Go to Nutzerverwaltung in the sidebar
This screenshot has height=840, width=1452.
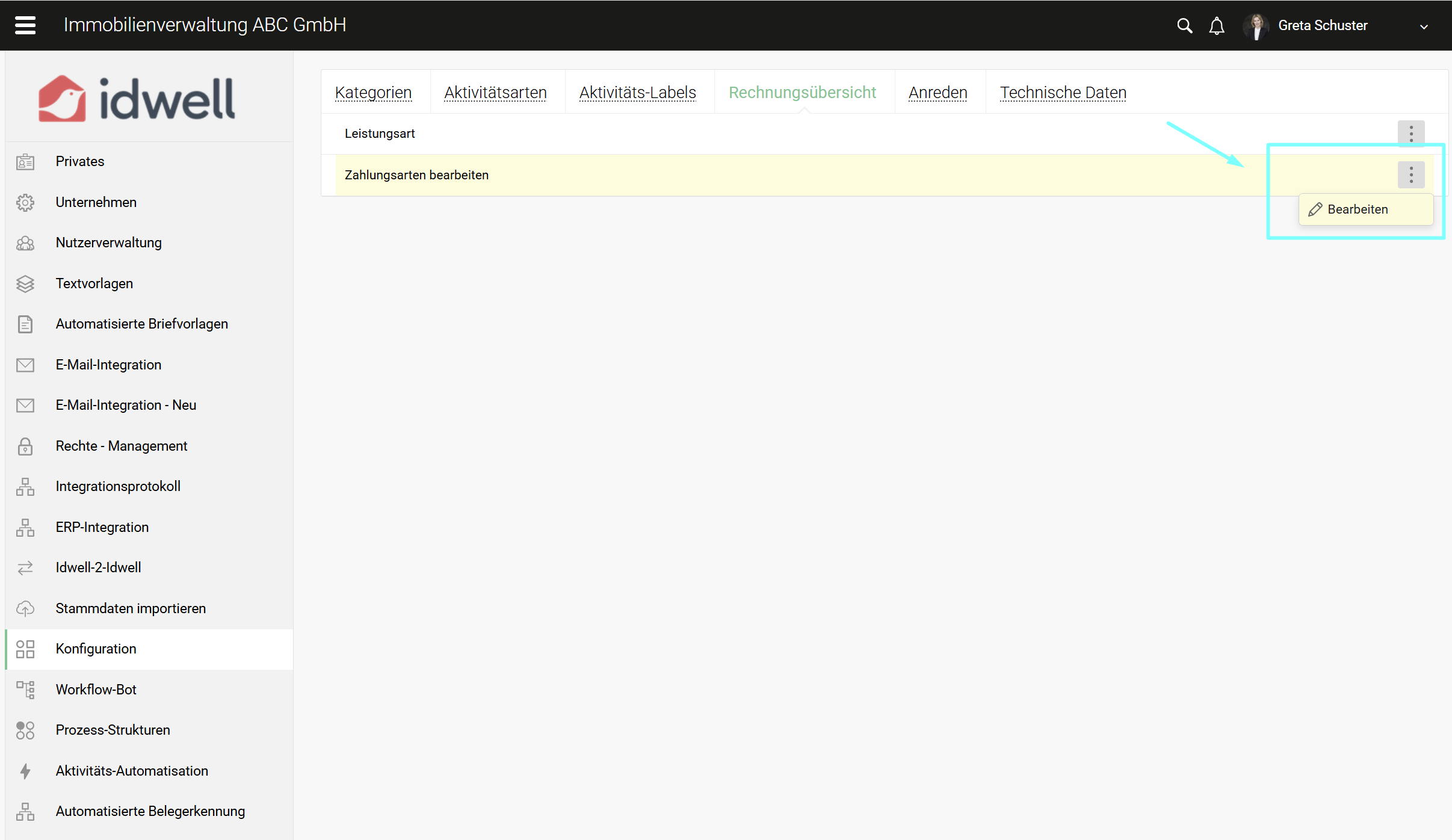click(109, 242)
